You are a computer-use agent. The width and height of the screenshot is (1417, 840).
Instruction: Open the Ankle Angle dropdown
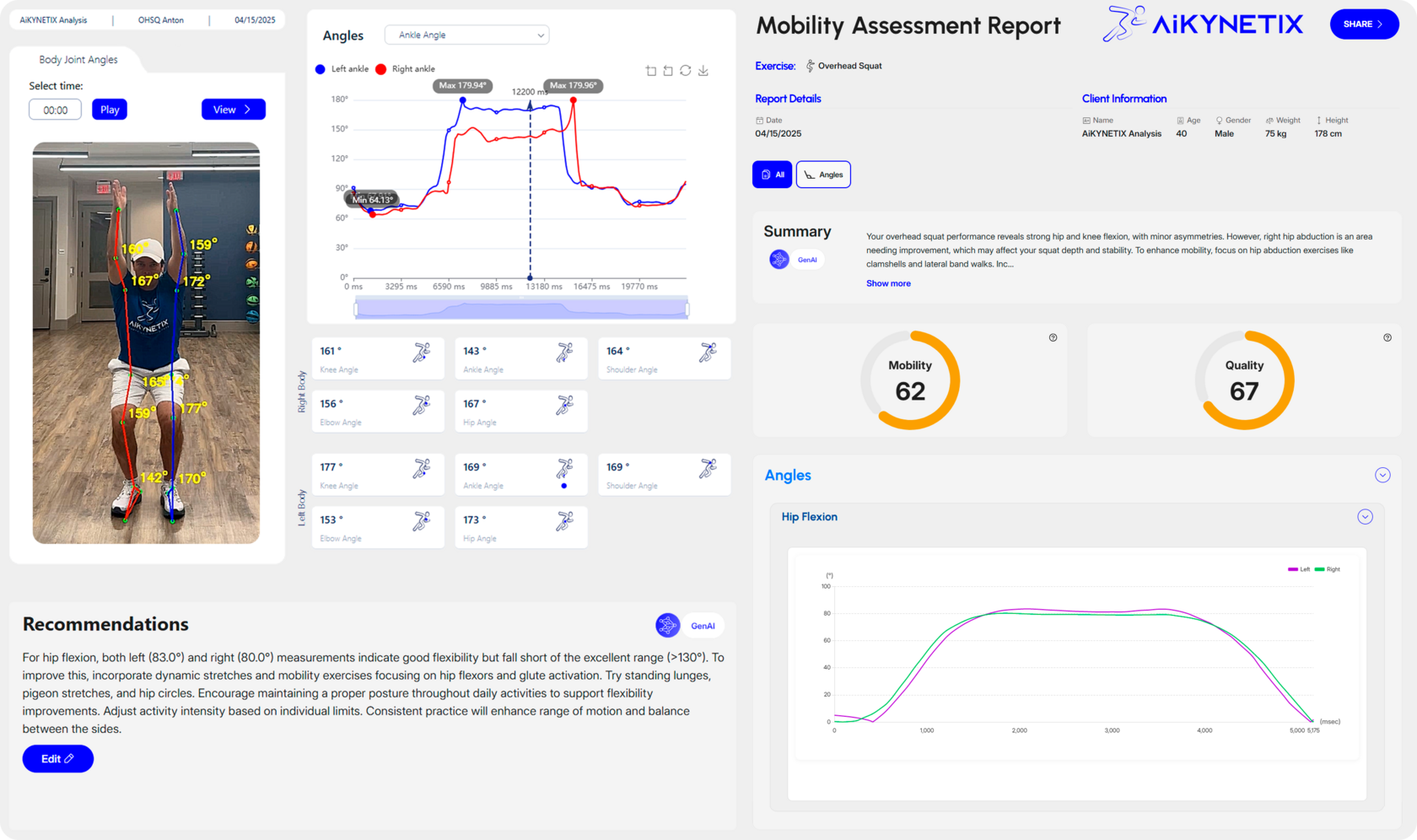[x=466, y=35]
